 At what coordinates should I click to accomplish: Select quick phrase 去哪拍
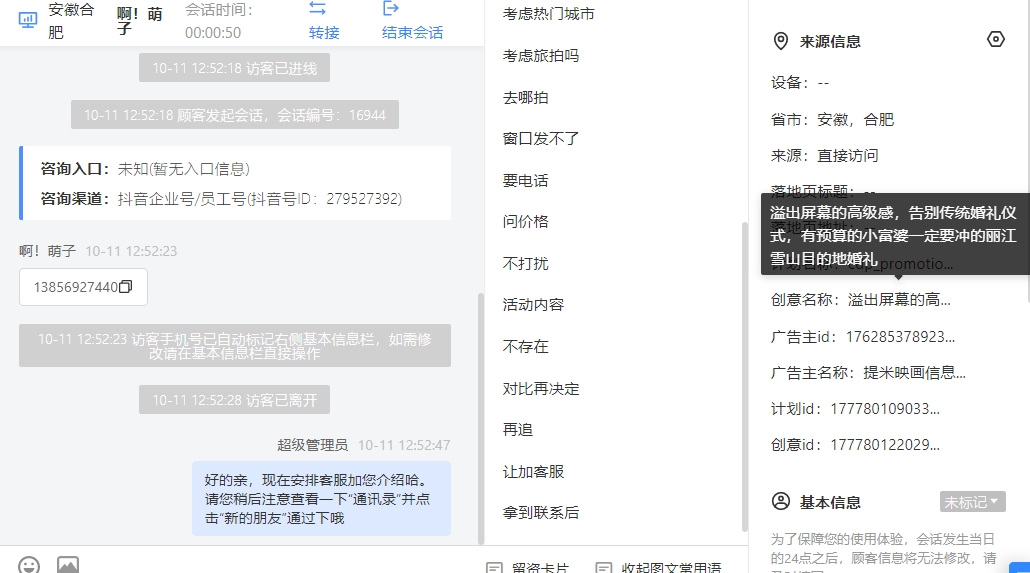[525, 97]
